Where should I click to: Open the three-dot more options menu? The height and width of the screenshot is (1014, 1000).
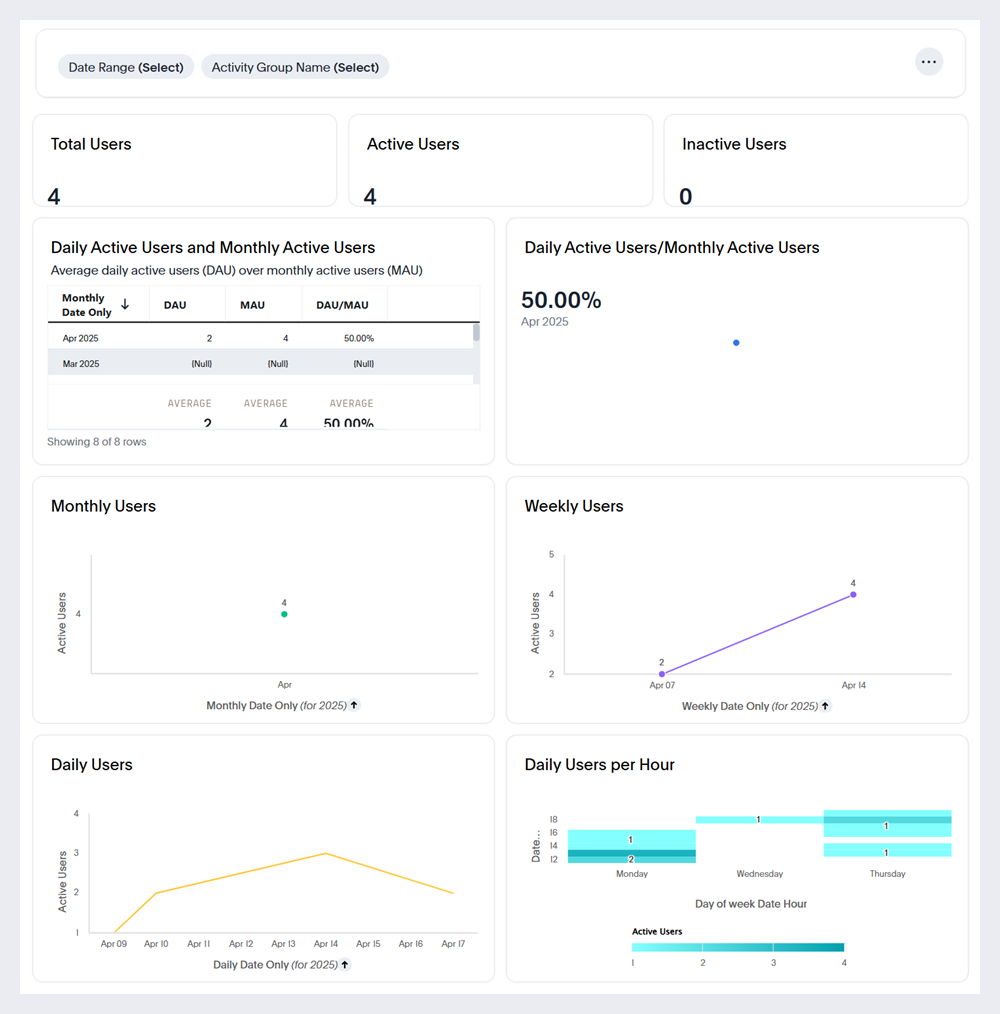[x=929, y=62]
